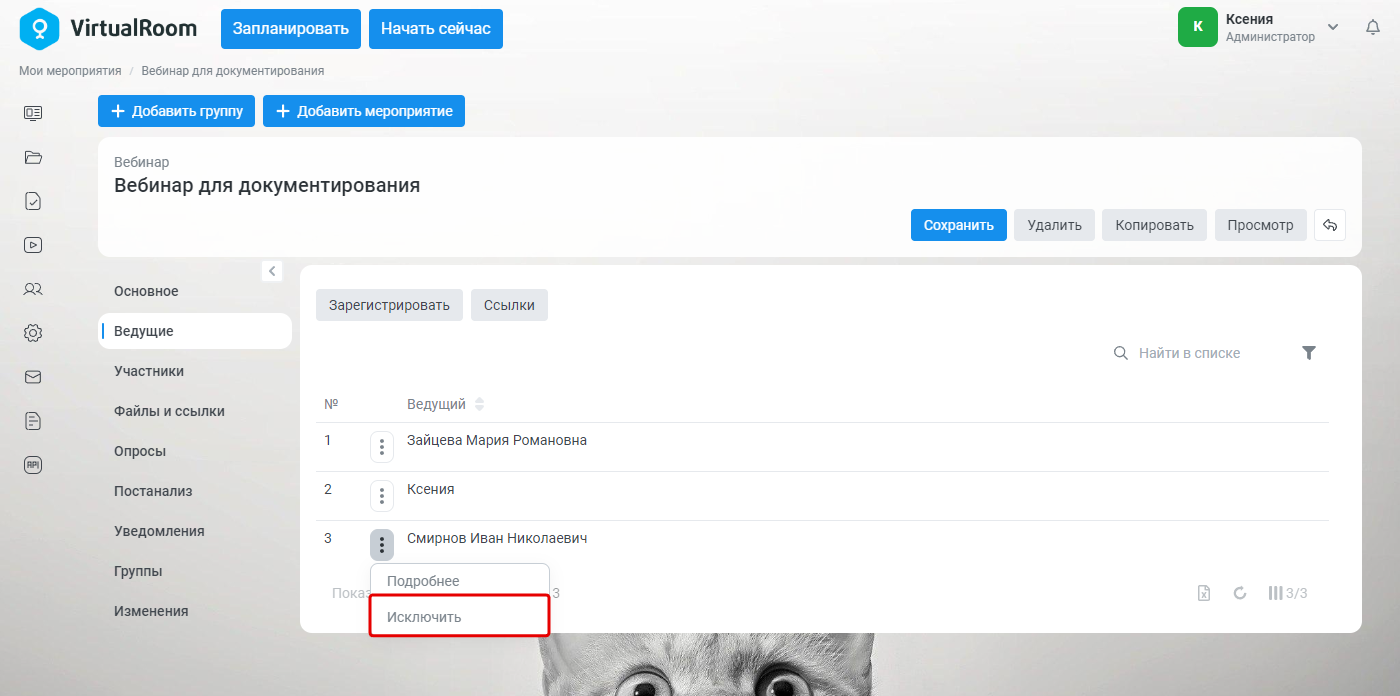Click the Копировать button

(x=1155, y=225)
